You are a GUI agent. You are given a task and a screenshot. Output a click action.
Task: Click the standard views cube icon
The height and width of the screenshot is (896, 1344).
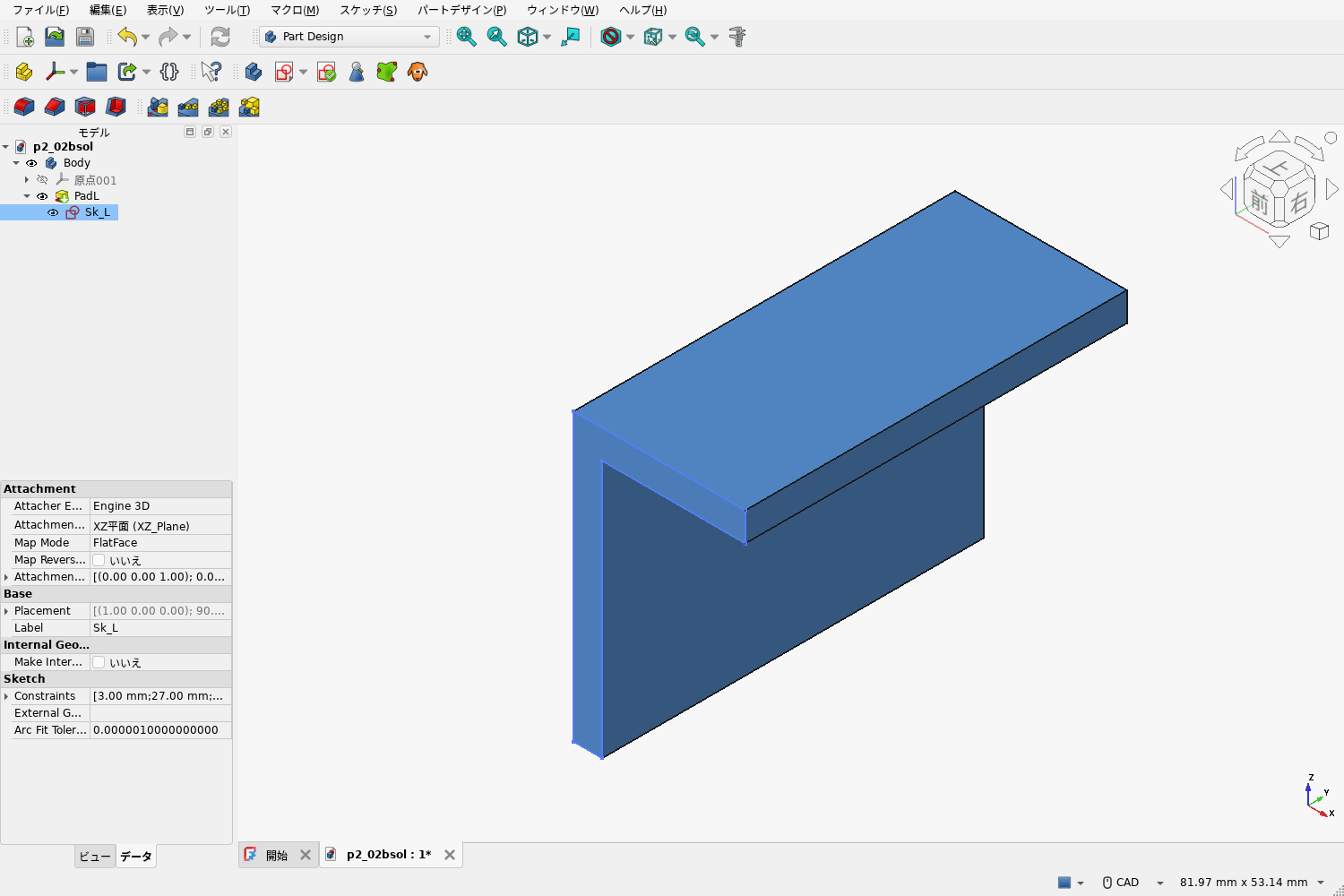pos(528,37)
